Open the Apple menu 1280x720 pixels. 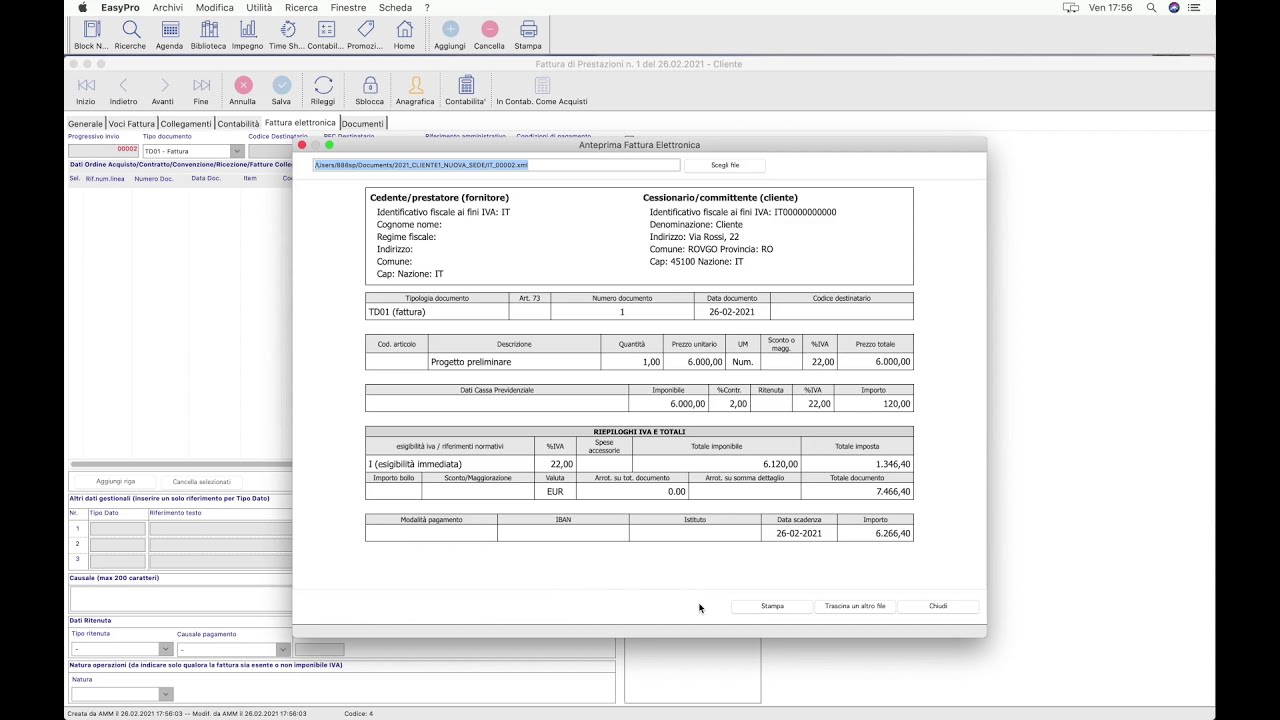(83, 7)
